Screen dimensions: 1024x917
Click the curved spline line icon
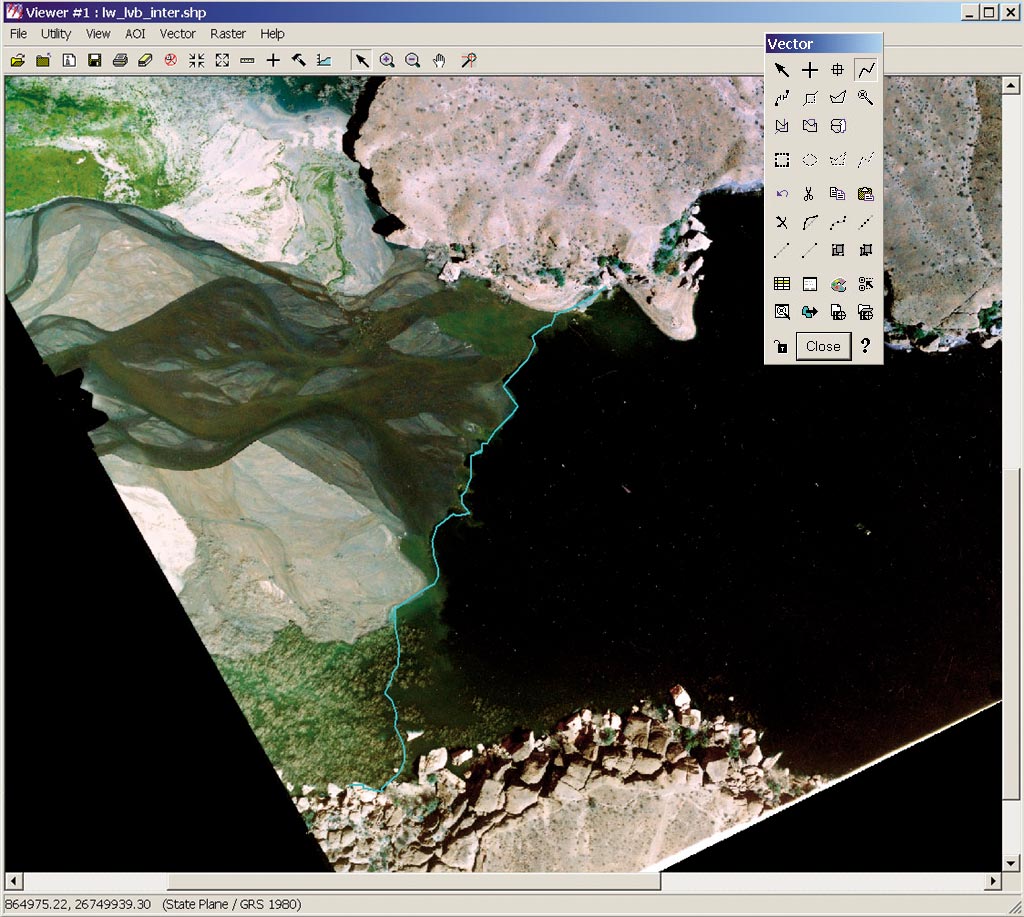(x=810, y=223)
